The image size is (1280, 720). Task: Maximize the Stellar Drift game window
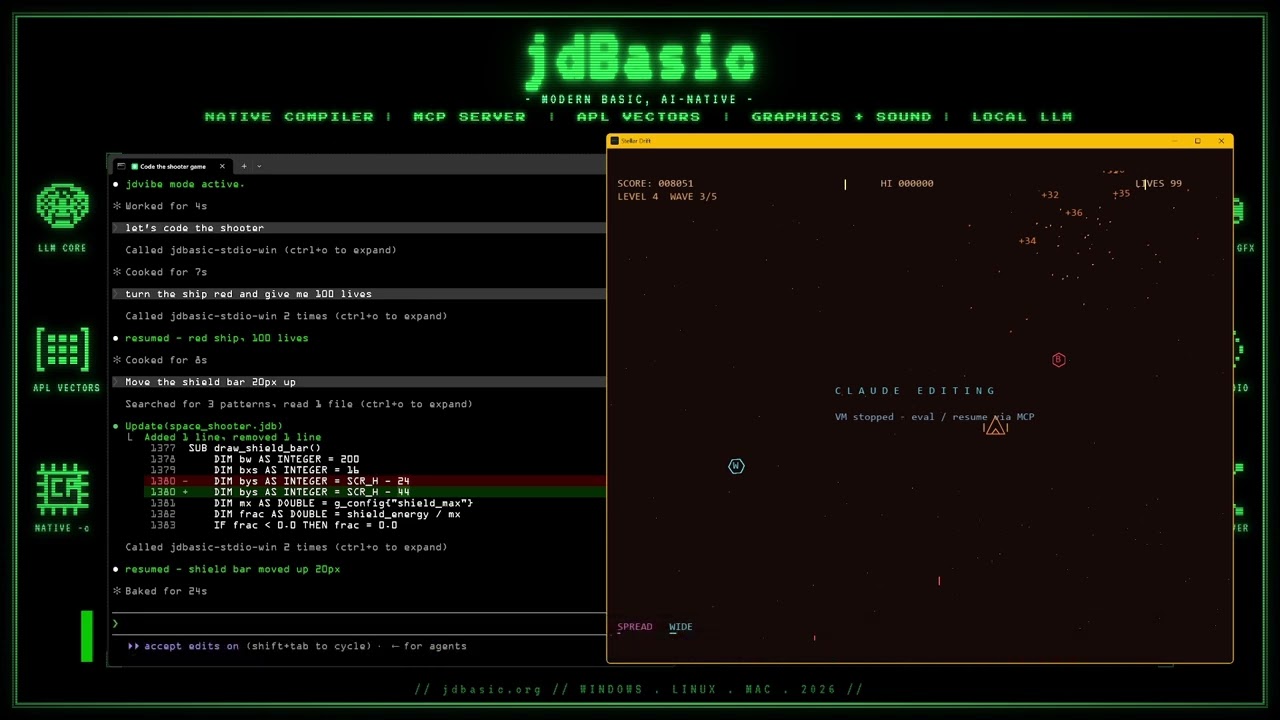coord(1197,141)
